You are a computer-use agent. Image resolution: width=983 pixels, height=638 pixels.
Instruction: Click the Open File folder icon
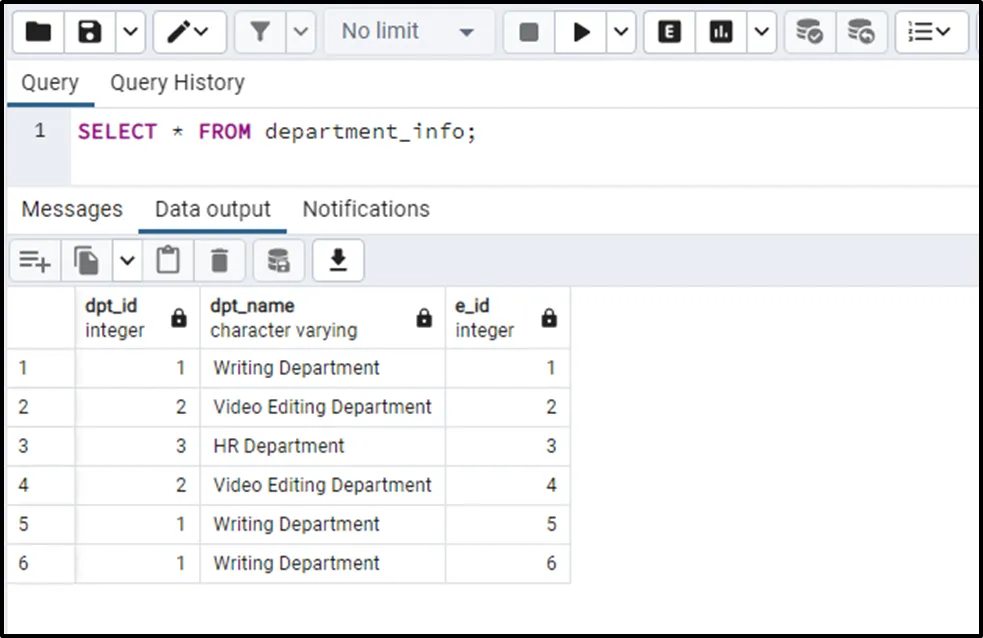[38, 32]
